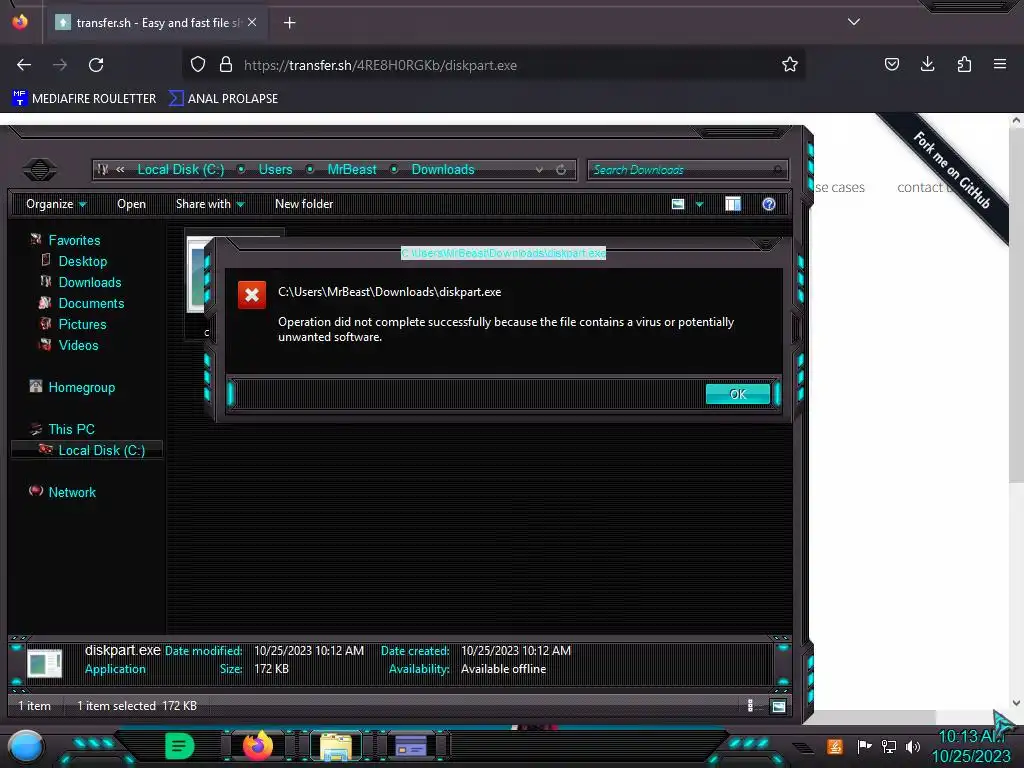Expand hidden breadcrumb path chevrons
The height and width of the screenshot is (768, 1024).
(x=120, y=169)
